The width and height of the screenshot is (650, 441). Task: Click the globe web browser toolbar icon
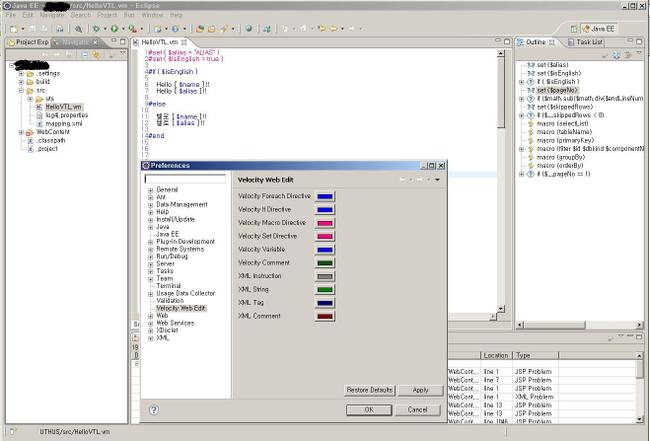point(248,29)
